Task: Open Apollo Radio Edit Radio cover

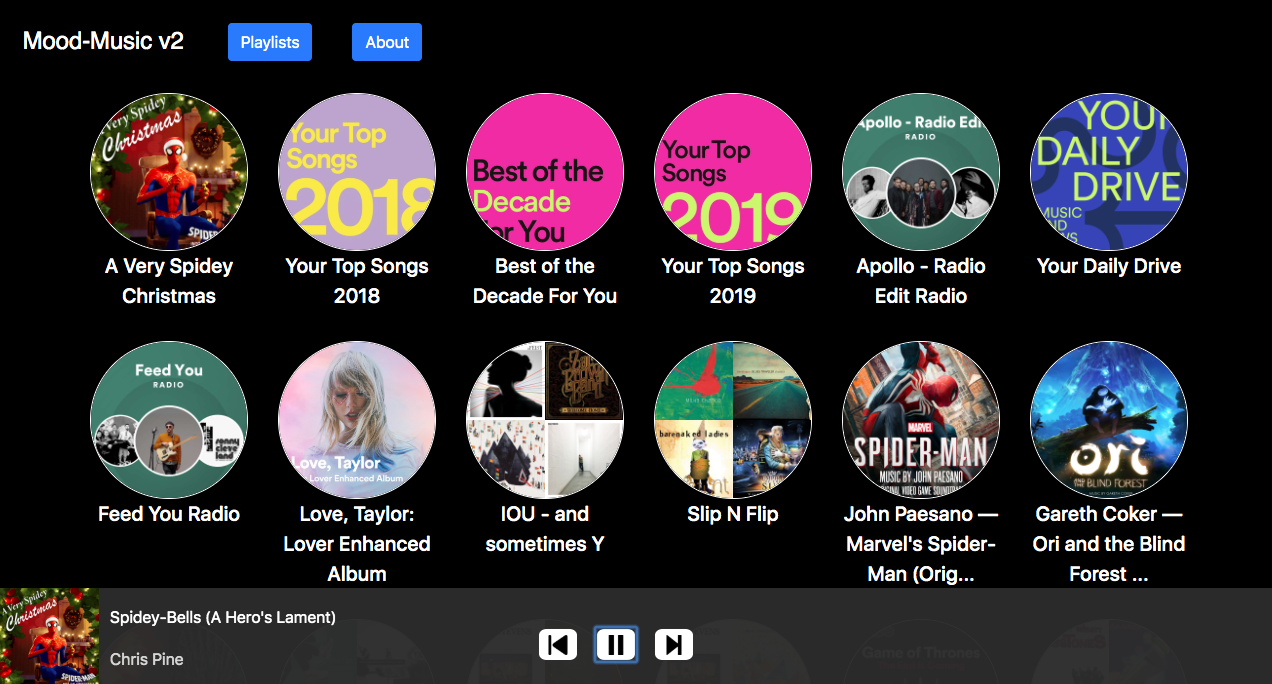Action: (x=921, y=172)
